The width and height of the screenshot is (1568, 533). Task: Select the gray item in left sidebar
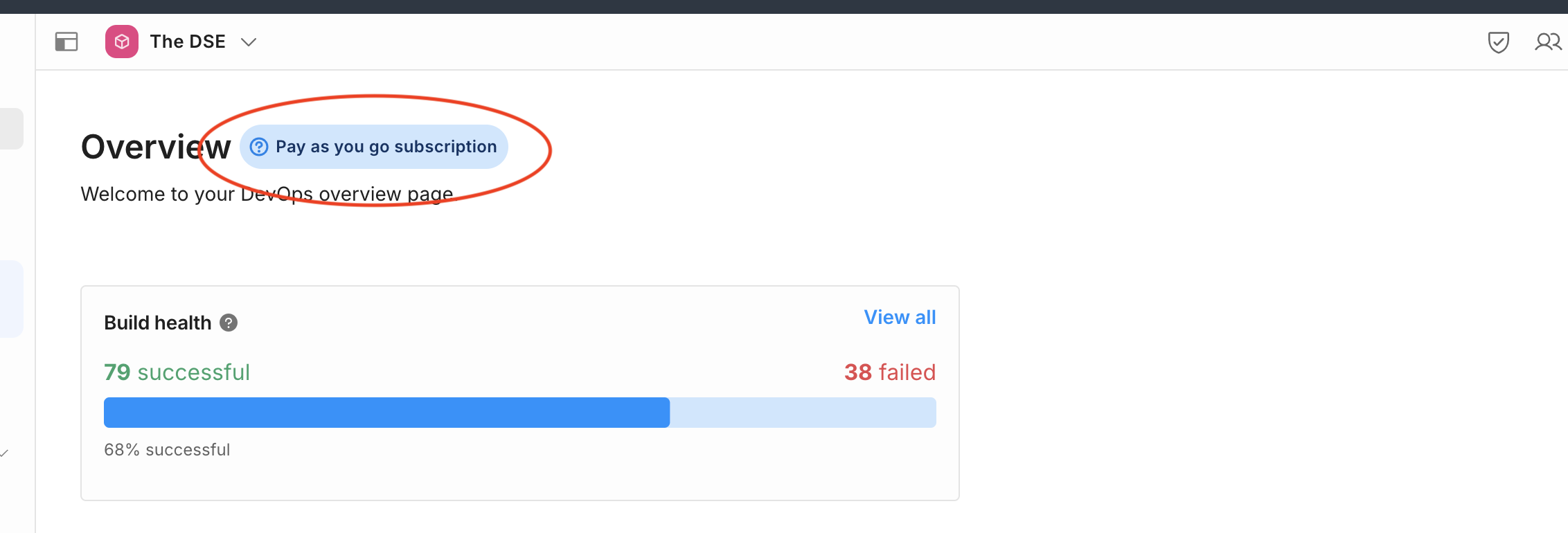[x=11, y=129]
